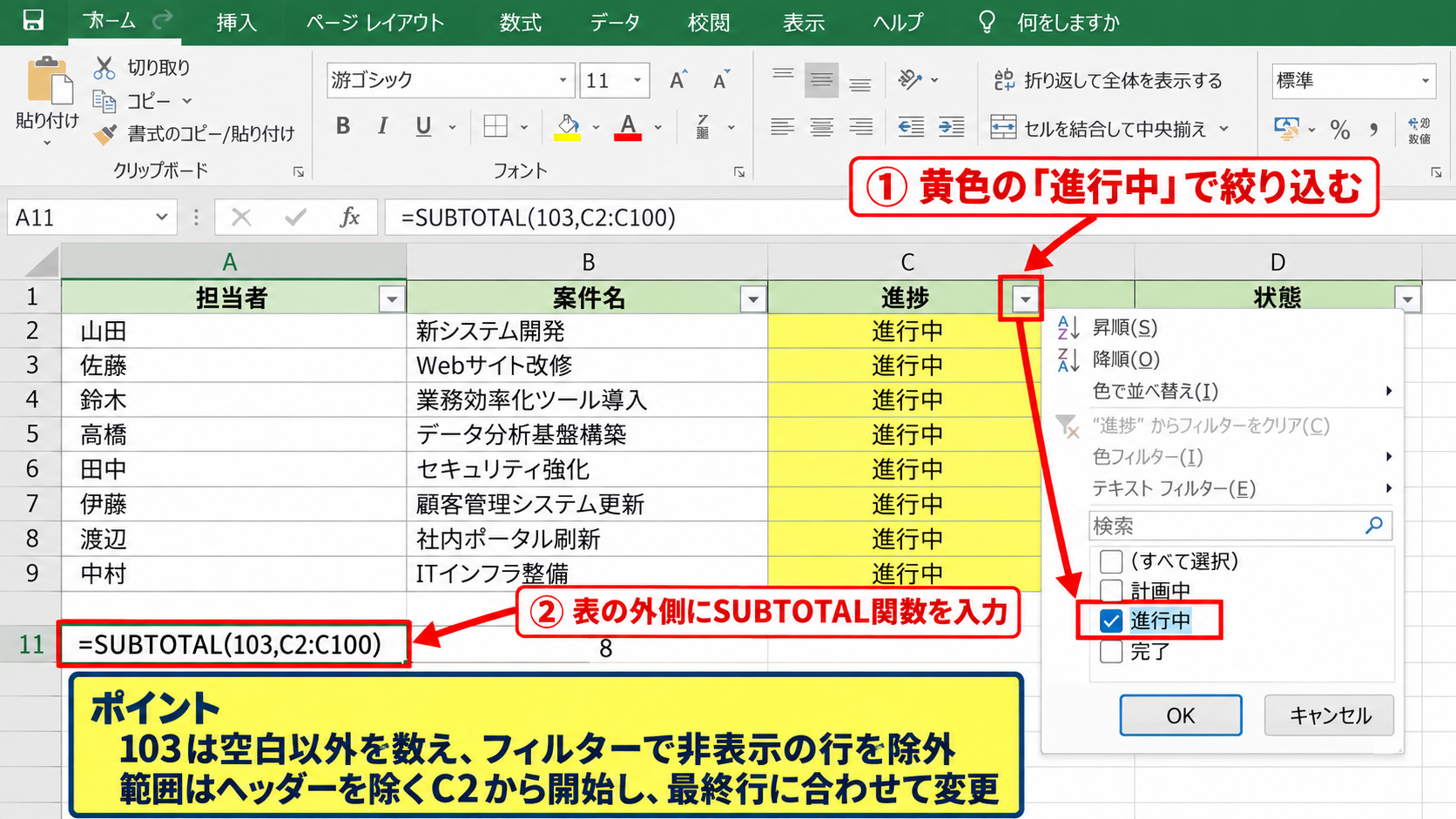Image resolution: width=1456 pixels, height=819 pixels.
Task: Check the 完了 filter checkbox
Action: 1111,651
